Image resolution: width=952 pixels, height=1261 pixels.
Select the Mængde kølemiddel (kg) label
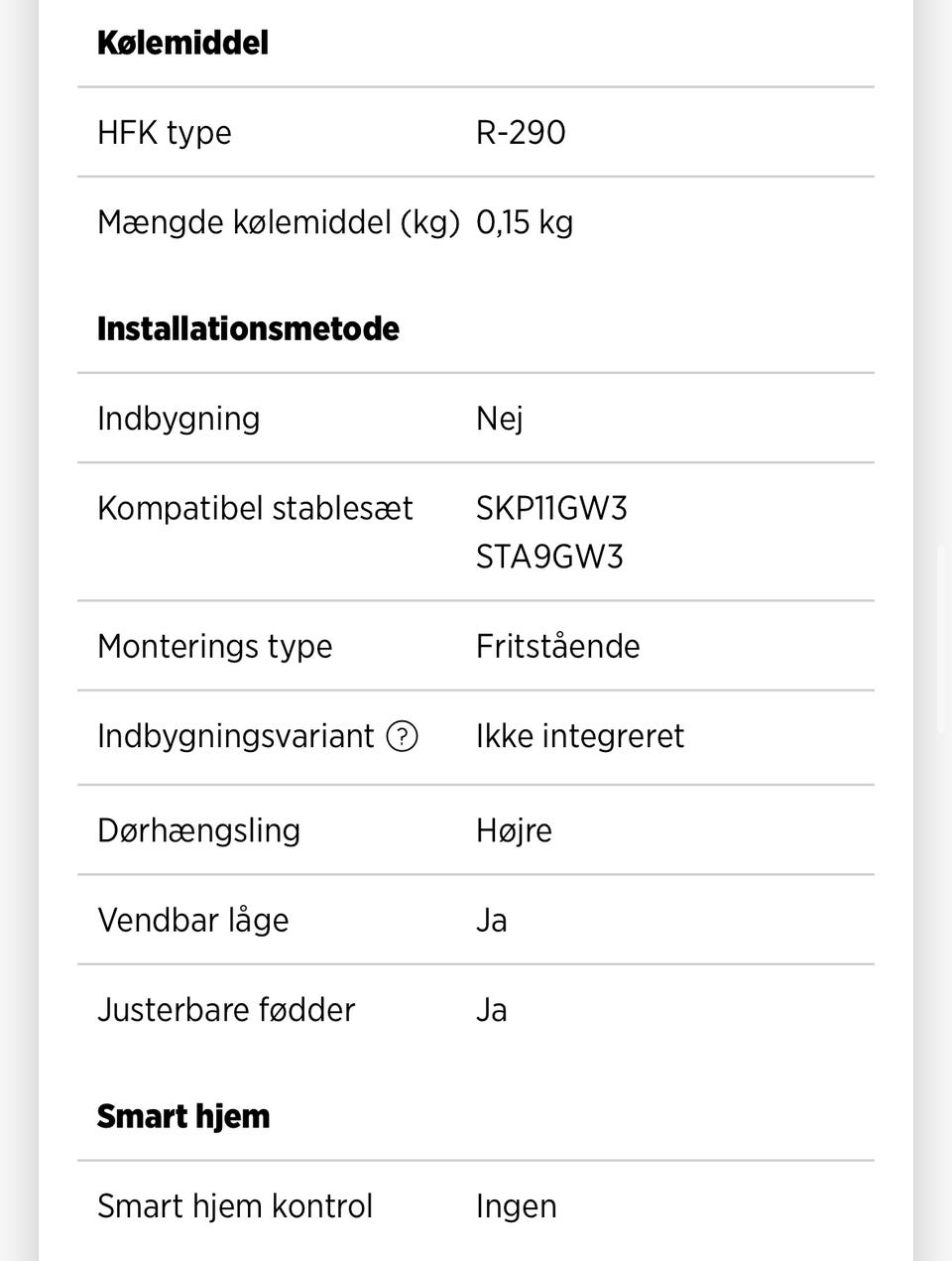279,222
